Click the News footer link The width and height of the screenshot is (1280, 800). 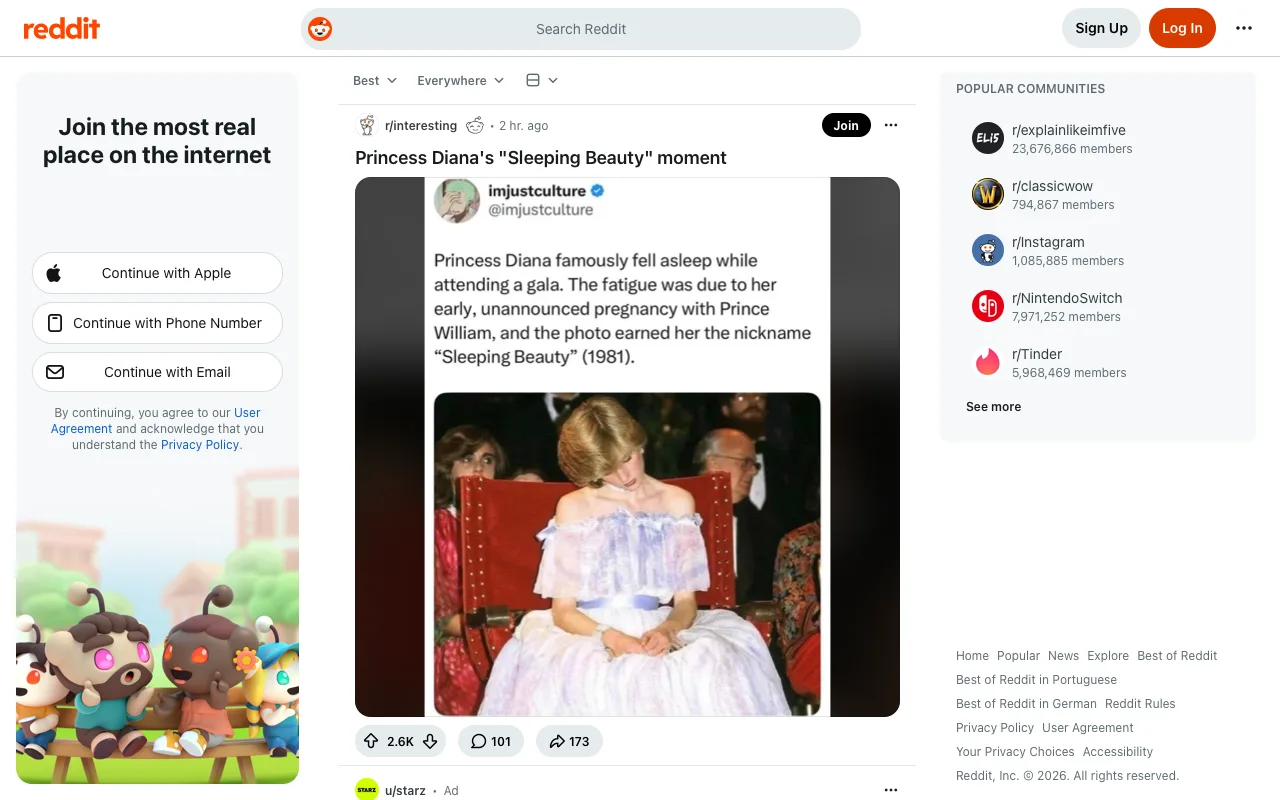1063,656
